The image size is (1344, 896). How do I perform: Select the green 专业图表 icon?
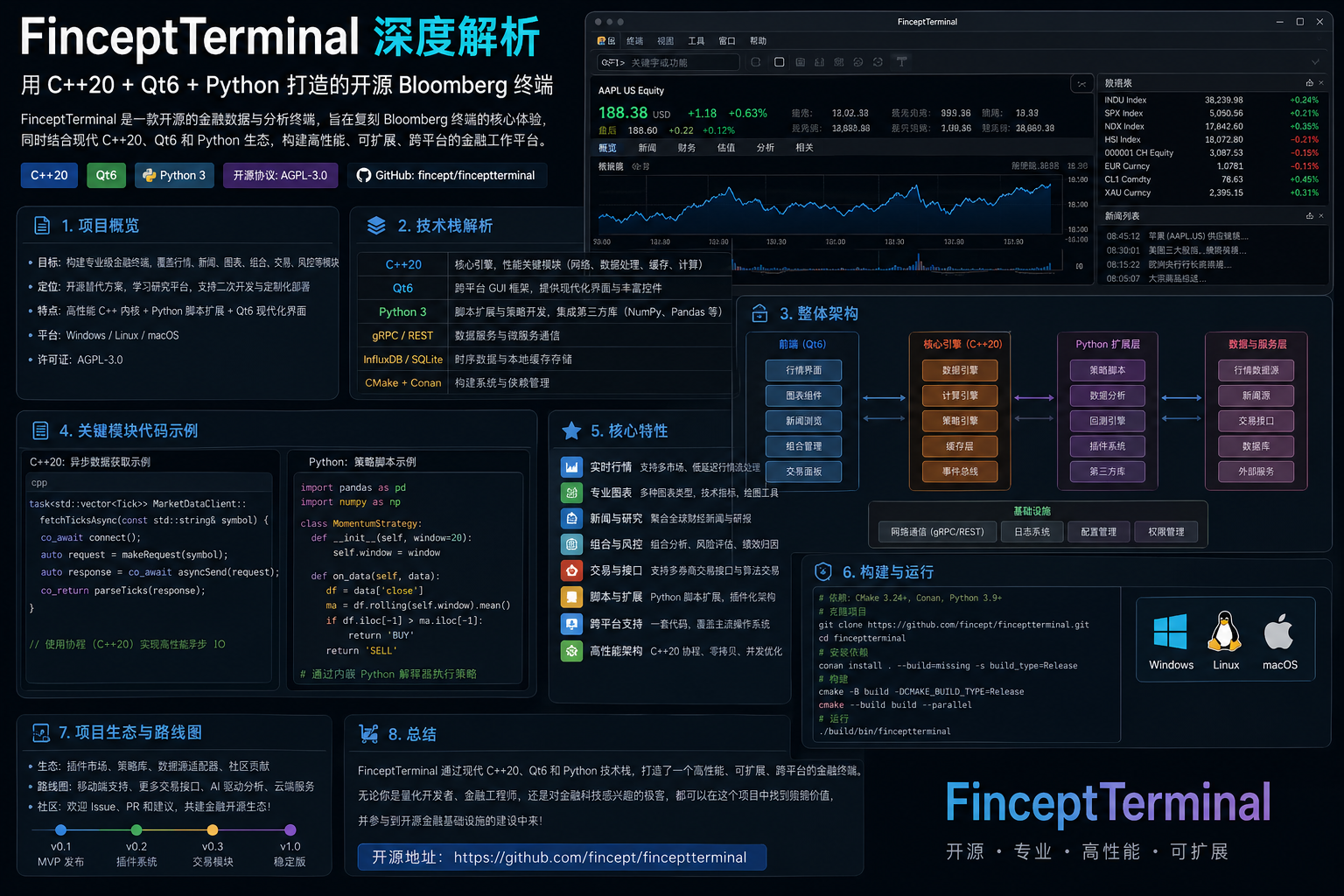click(x=571, y=493)
